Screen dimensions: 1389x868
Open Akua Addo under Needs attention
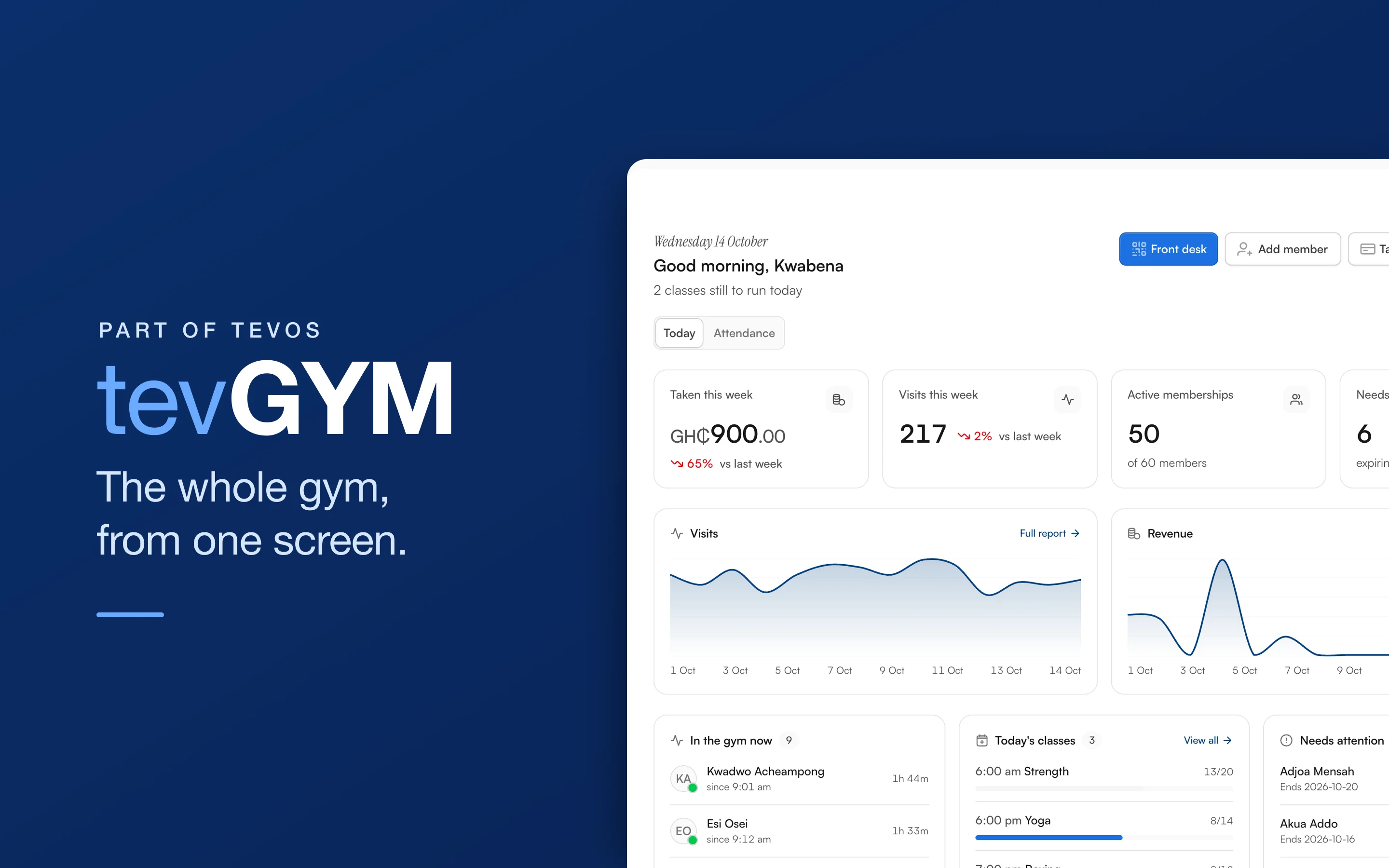(x=1334, y=831)
